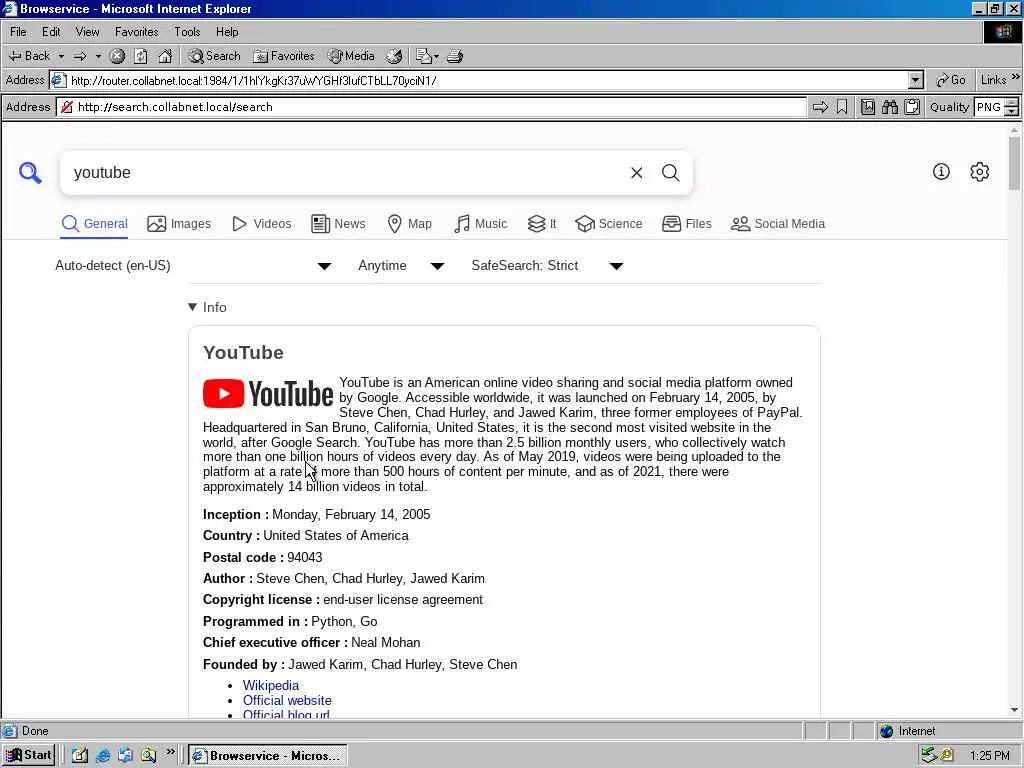Open the File menu

(18, 31)
